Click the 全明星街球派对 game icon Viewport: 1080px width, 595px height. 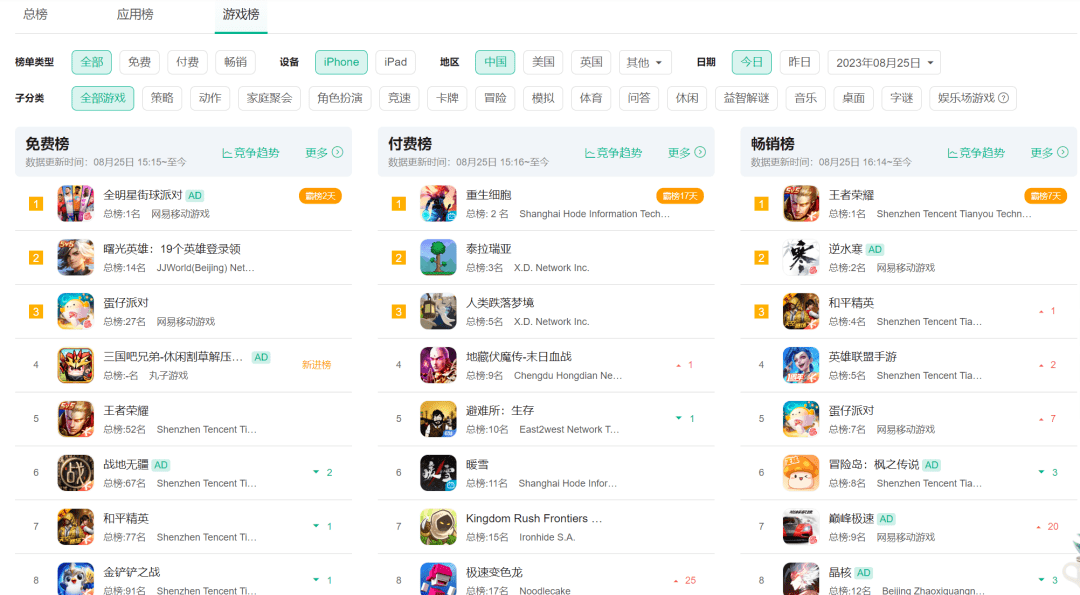pos(75,203)
